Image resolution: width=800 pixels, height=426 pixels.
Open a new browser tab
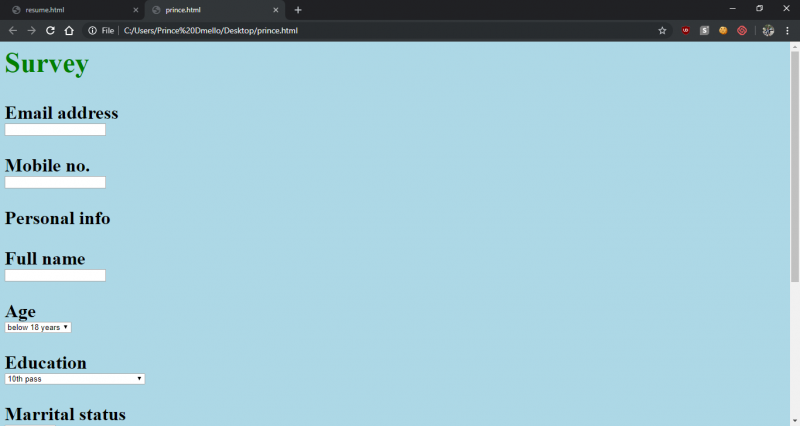tap(298, 10)
